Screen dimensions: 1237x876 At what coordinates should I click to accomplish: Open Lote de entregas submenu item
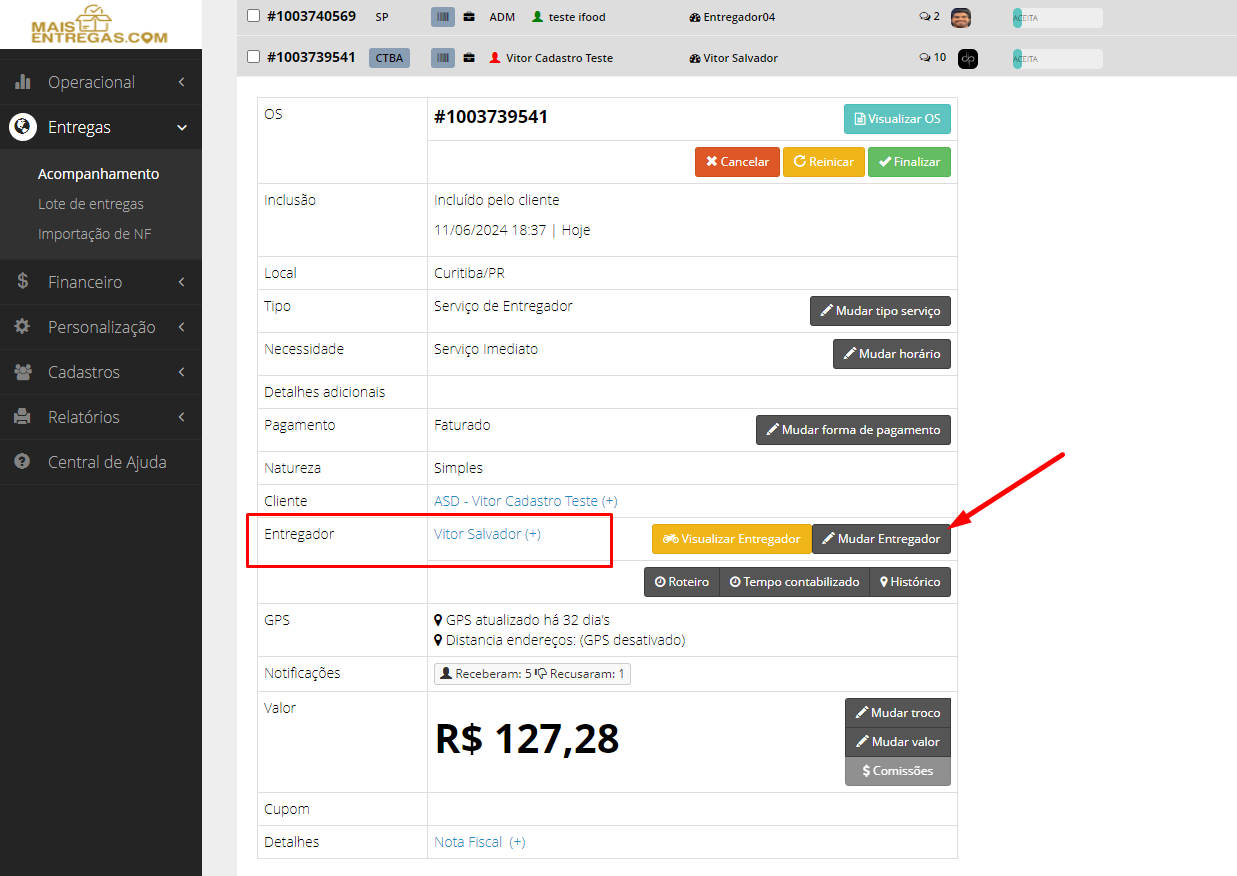tap(91, 204)
